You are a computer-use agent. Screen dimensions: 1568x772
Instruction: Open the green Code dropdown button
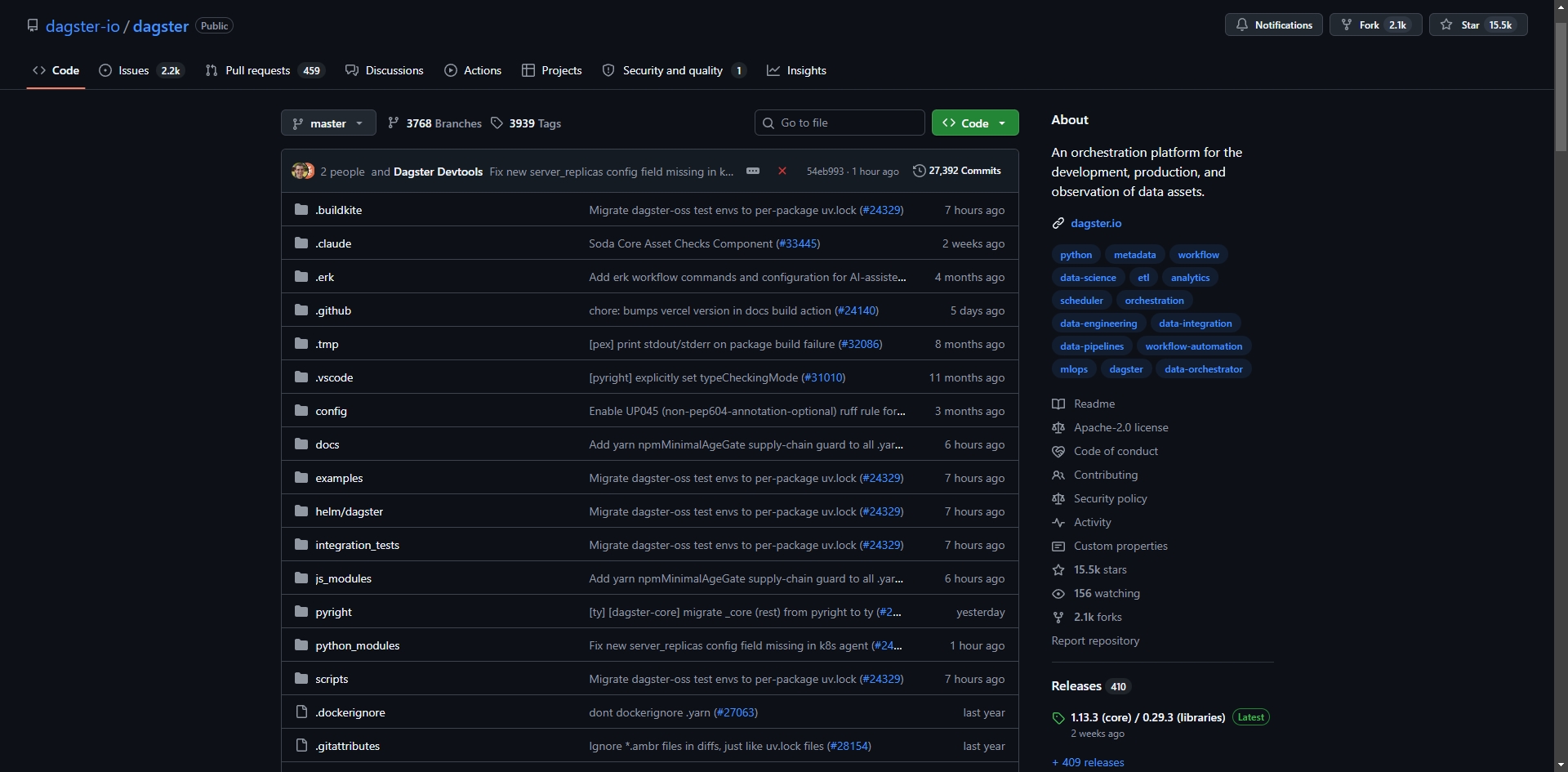coord(975,123)
